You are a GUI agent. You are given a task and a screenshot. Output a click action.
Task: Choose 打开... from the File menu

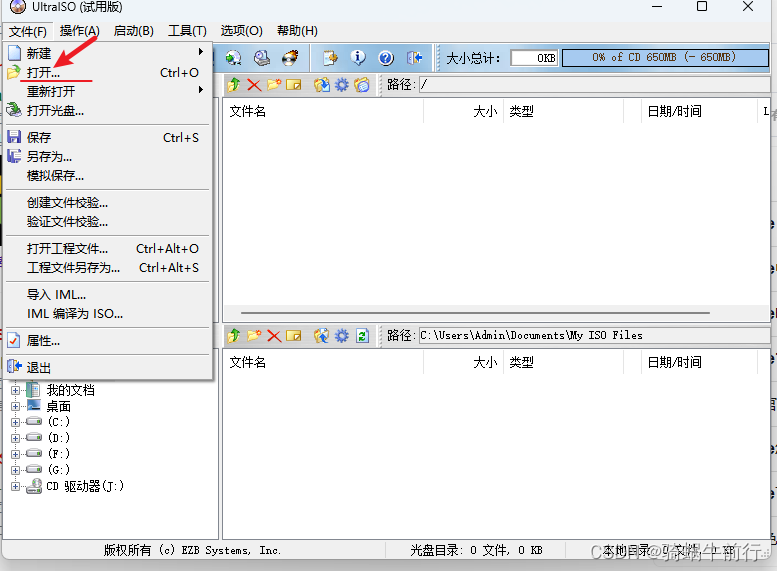108,73
